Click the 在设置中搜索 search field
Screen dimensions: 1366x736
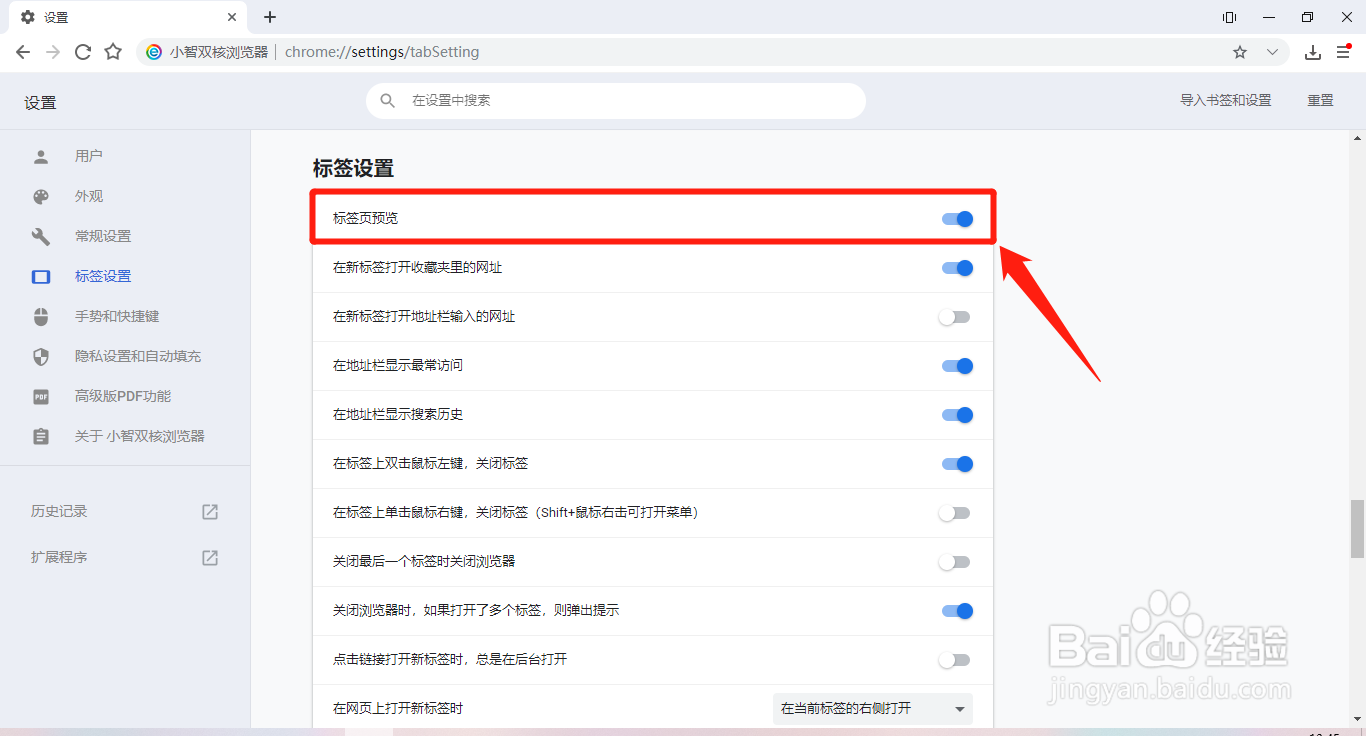615,101
